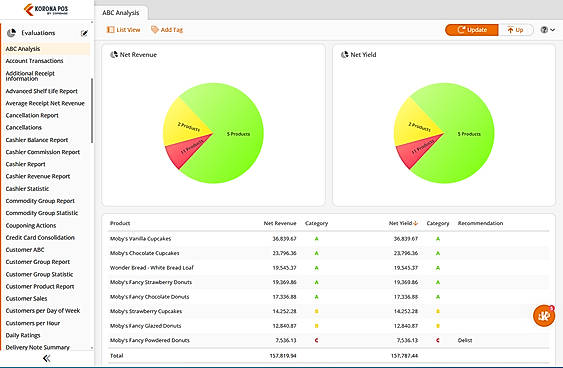Open Cashier Balance Report
The height and width of the screenshot is (368, 563).
[x=37, y=140]
